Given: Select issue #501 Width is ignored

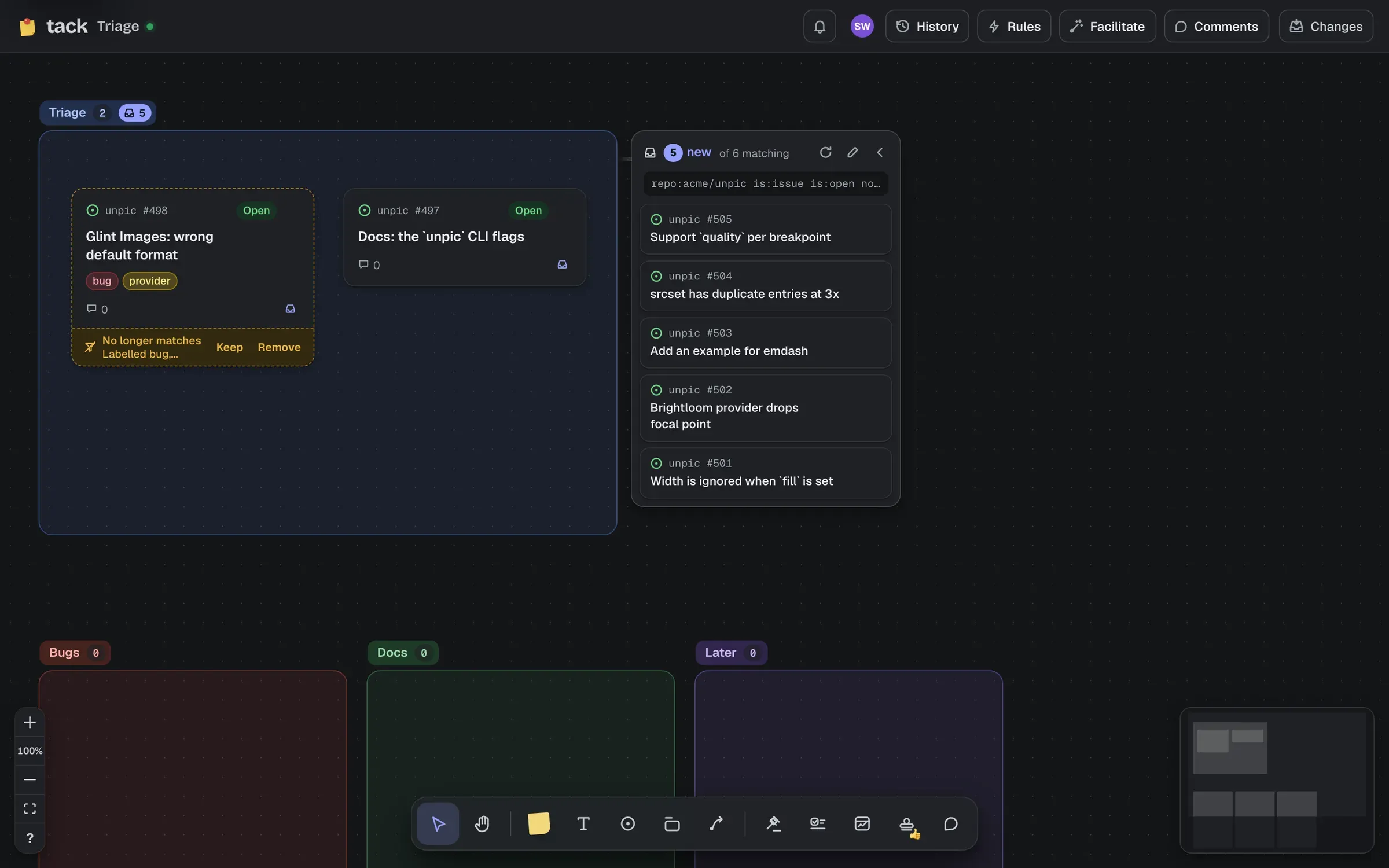Looking at the screenshot, I should coord(765,473).
